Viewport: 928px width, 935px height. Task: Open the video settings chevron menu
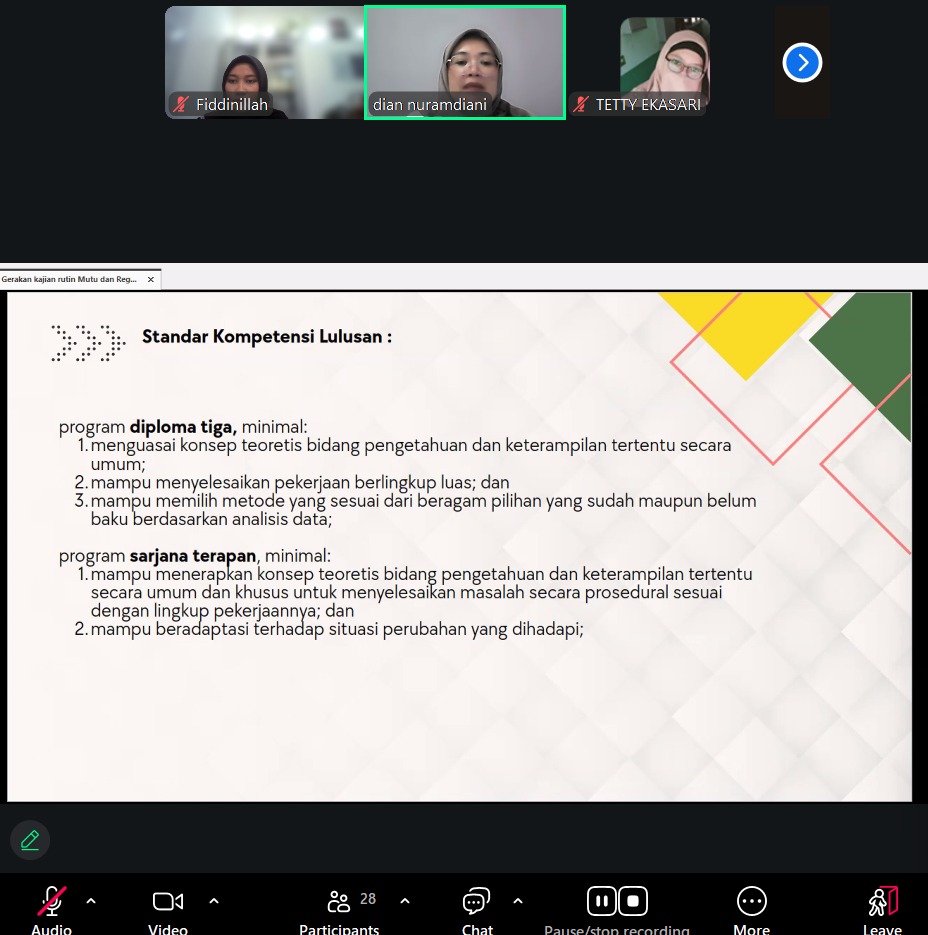pos(214,901)
